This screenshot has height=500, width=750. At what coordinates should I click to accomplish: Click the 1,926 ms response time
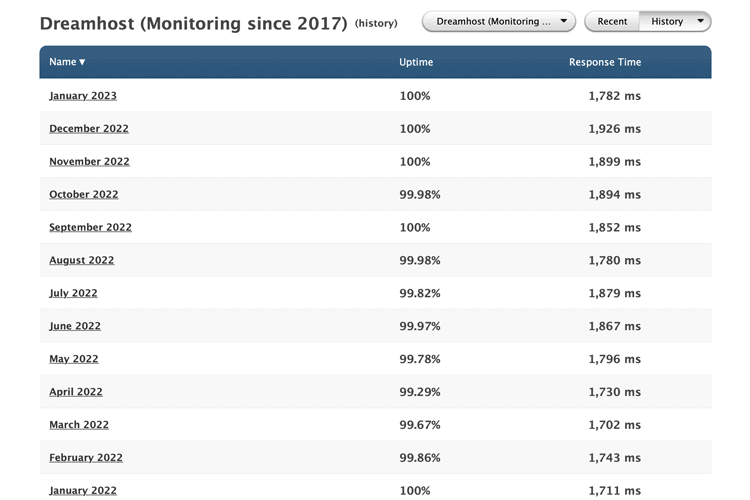[615, 129]
